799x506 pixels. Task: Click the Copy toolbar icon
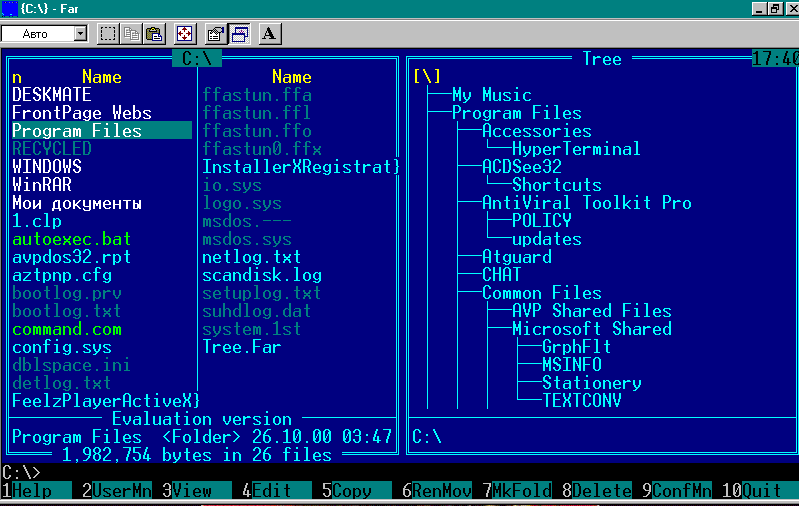pyautogui.click(x=131, y=34)
